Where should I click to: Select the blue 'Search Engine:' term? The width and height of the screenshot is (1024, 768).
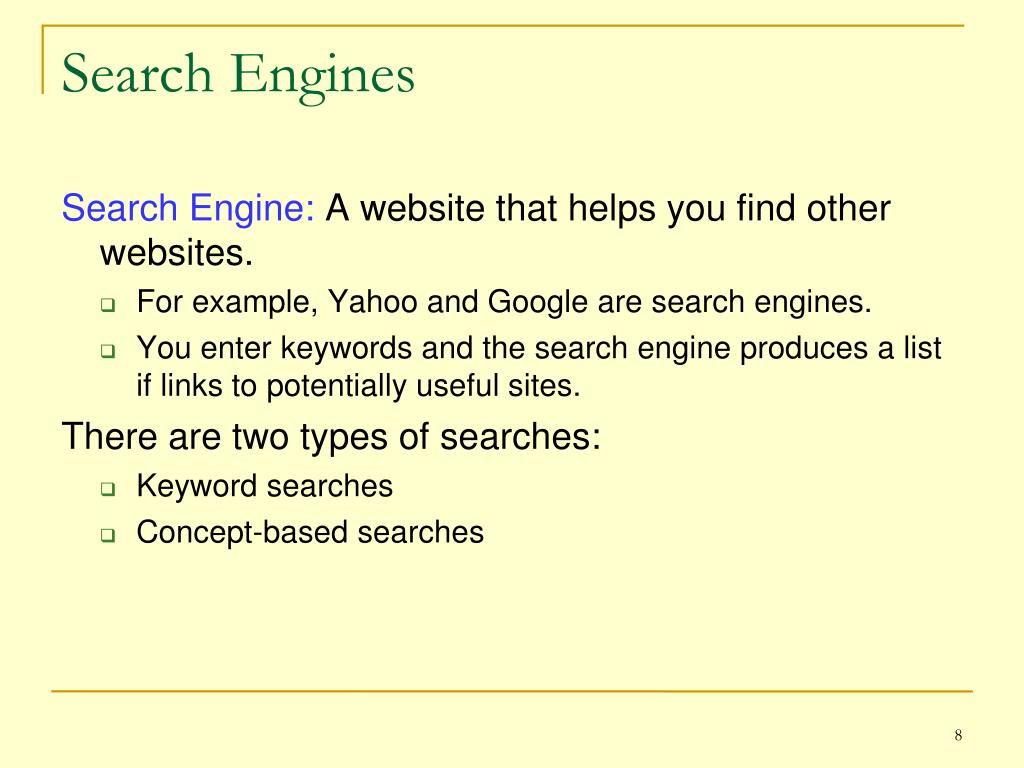click(x=188, y=208)
